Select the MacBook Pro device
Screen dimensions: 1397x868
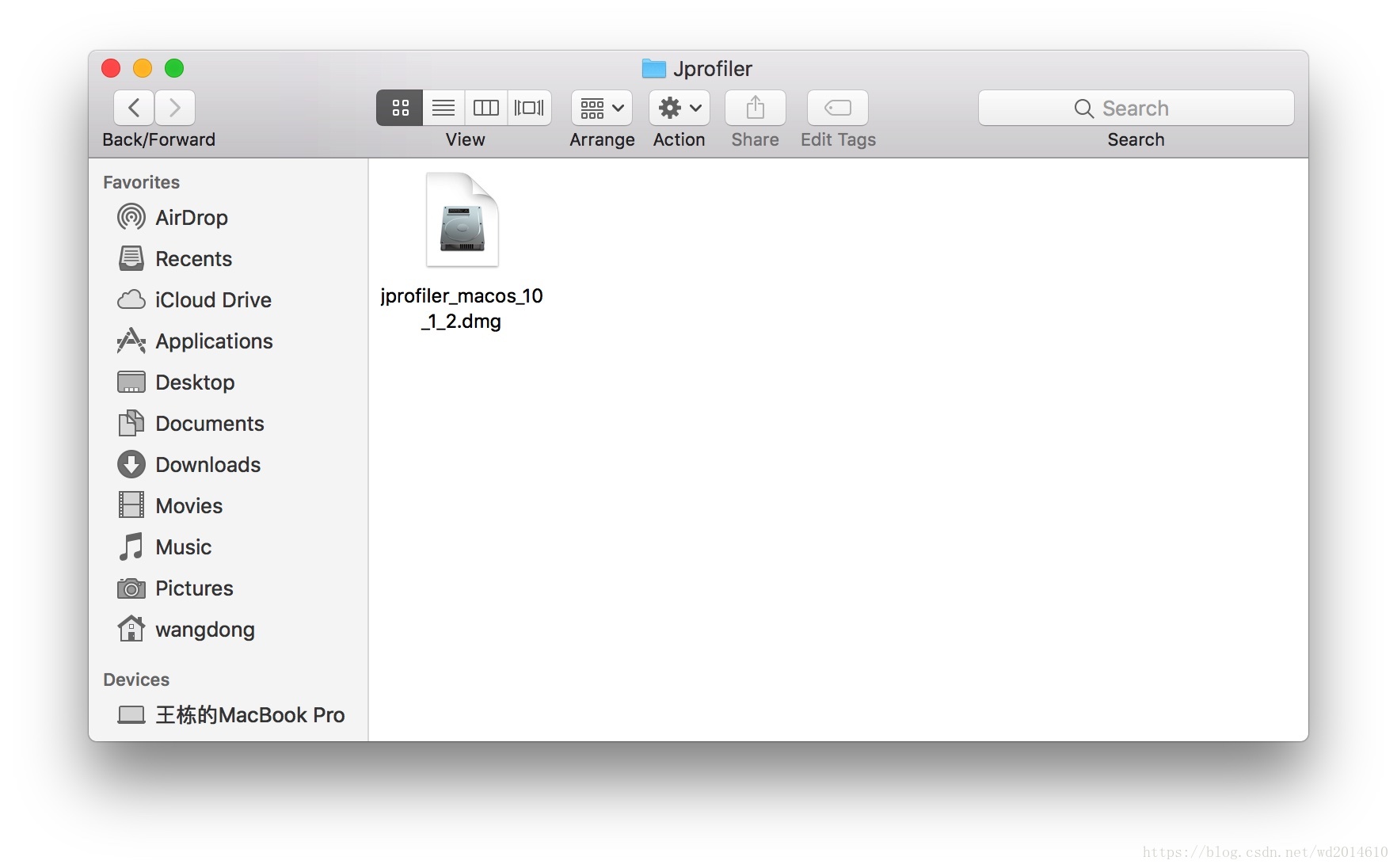click(x=228, y=714)
